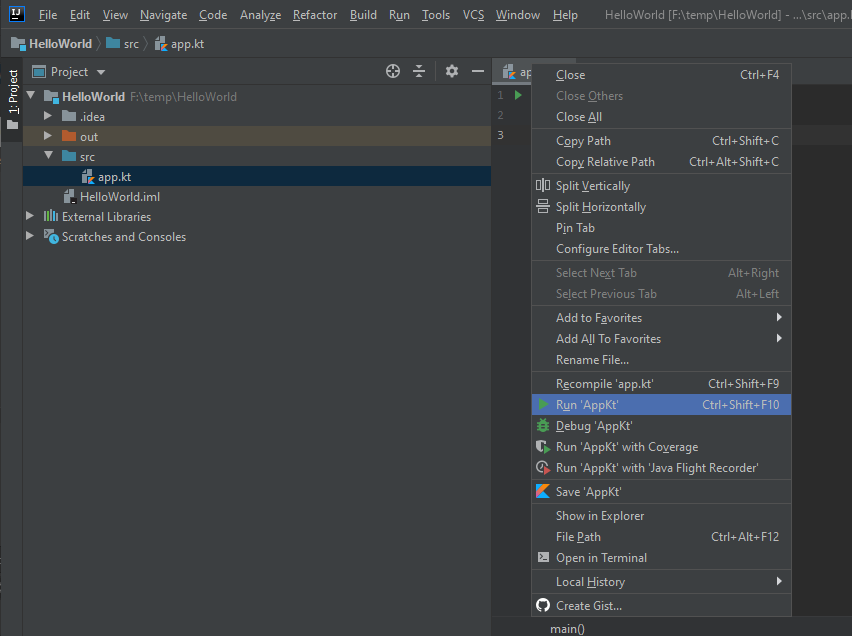Open the Refactor menu
Image resolution: width=852 pixels, height=636 pixels.
tap(315, 15)
